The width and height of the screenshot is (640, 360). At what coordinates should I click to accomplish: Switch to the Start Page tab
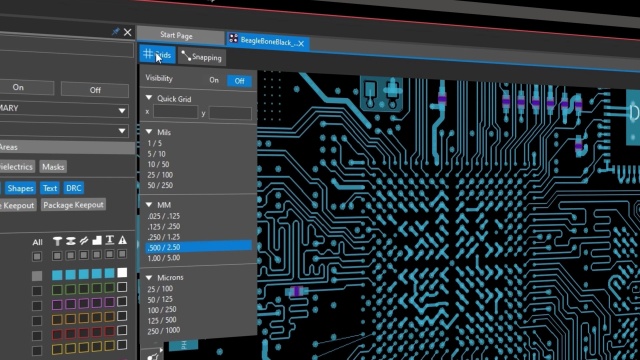(176, 36)
